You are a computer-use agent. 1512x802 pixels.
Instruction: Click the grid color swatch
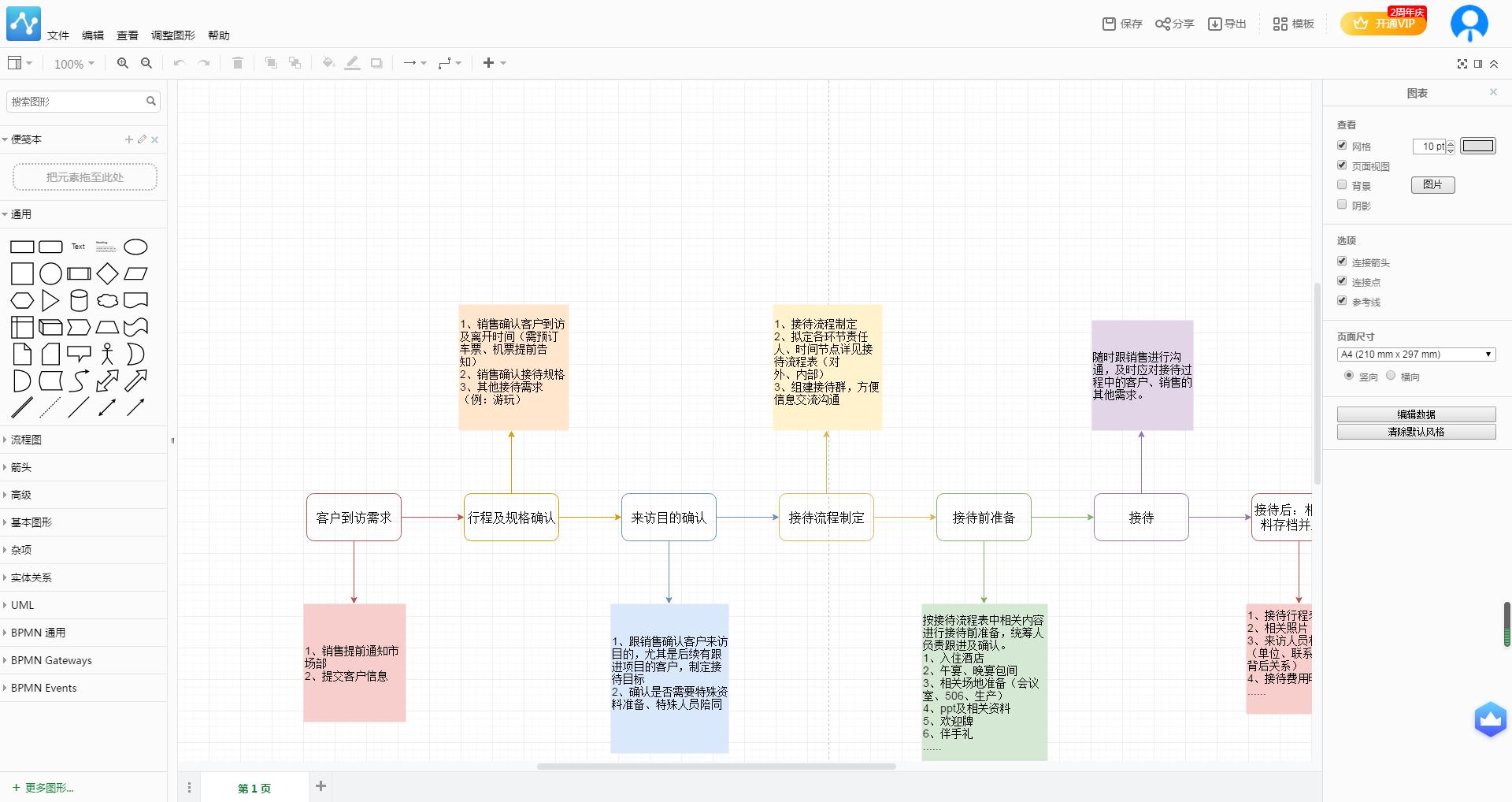[x=1478, y=146]
